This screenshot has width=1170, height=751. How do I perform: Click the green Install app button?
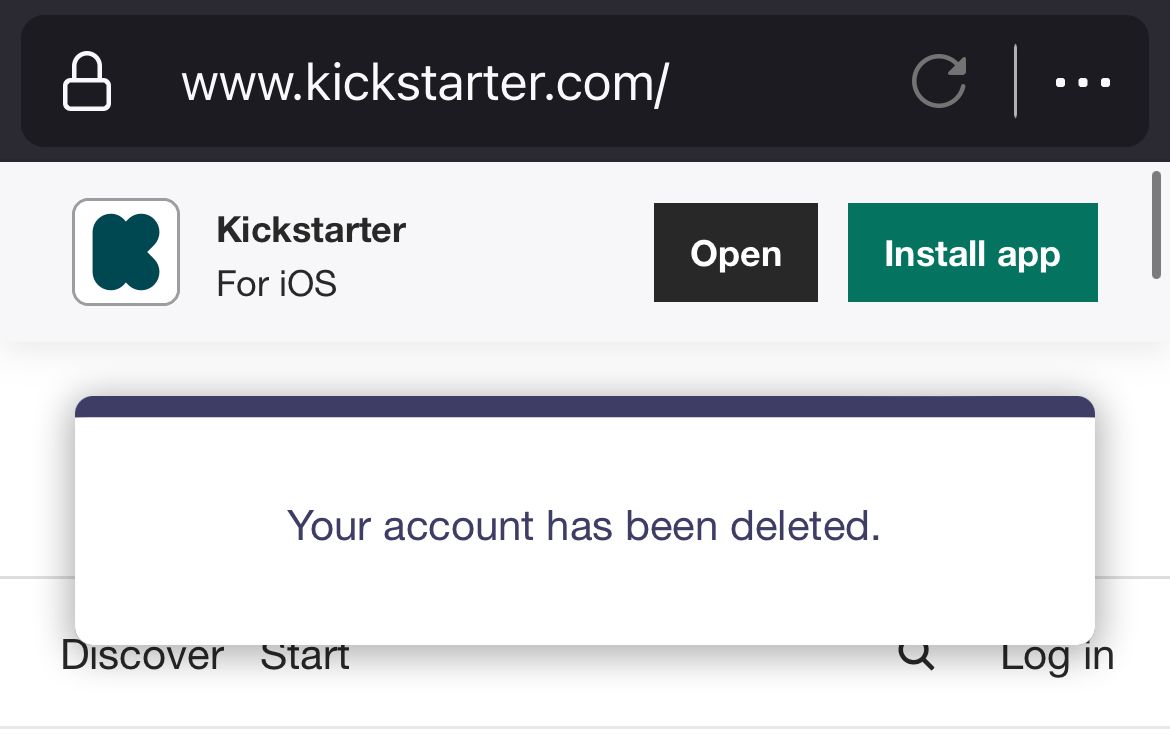(972, 253)
